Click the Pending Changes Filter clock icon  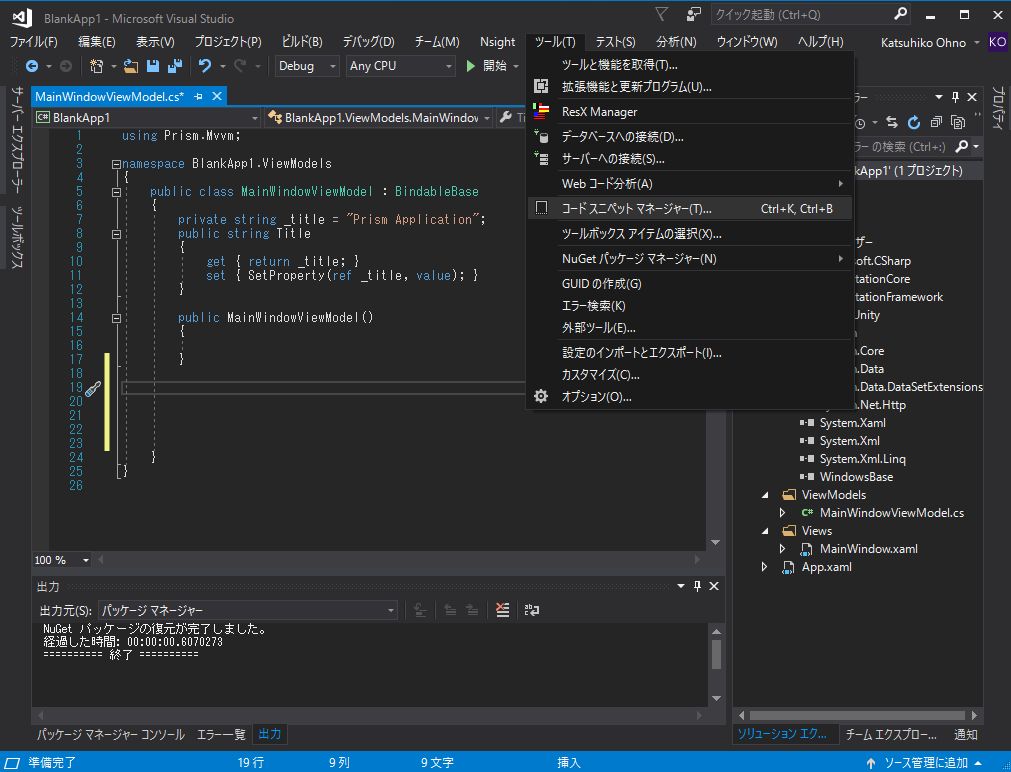pyautogui.click(x=860, y=123)
